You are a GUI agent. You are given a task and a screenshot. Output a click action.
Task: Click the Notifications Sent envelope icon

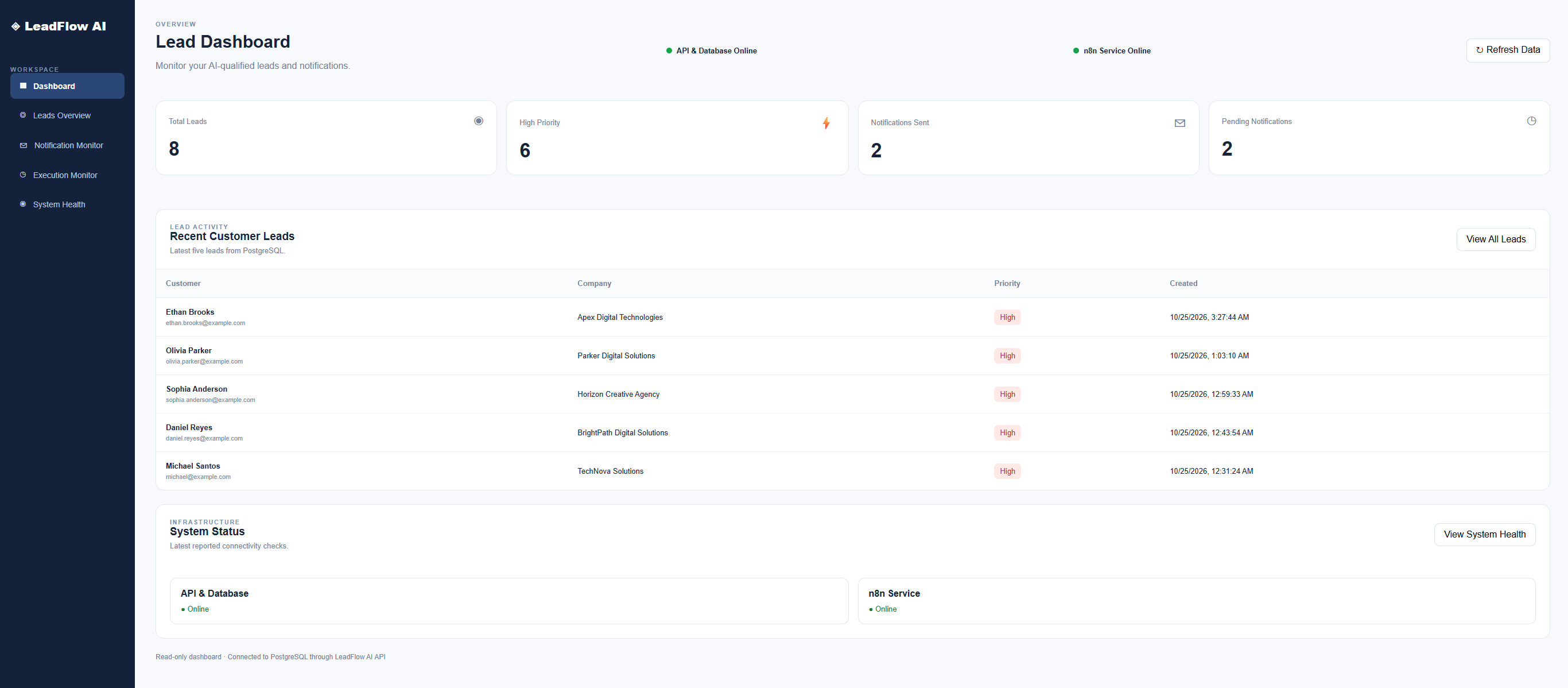tap(1179, 123)
